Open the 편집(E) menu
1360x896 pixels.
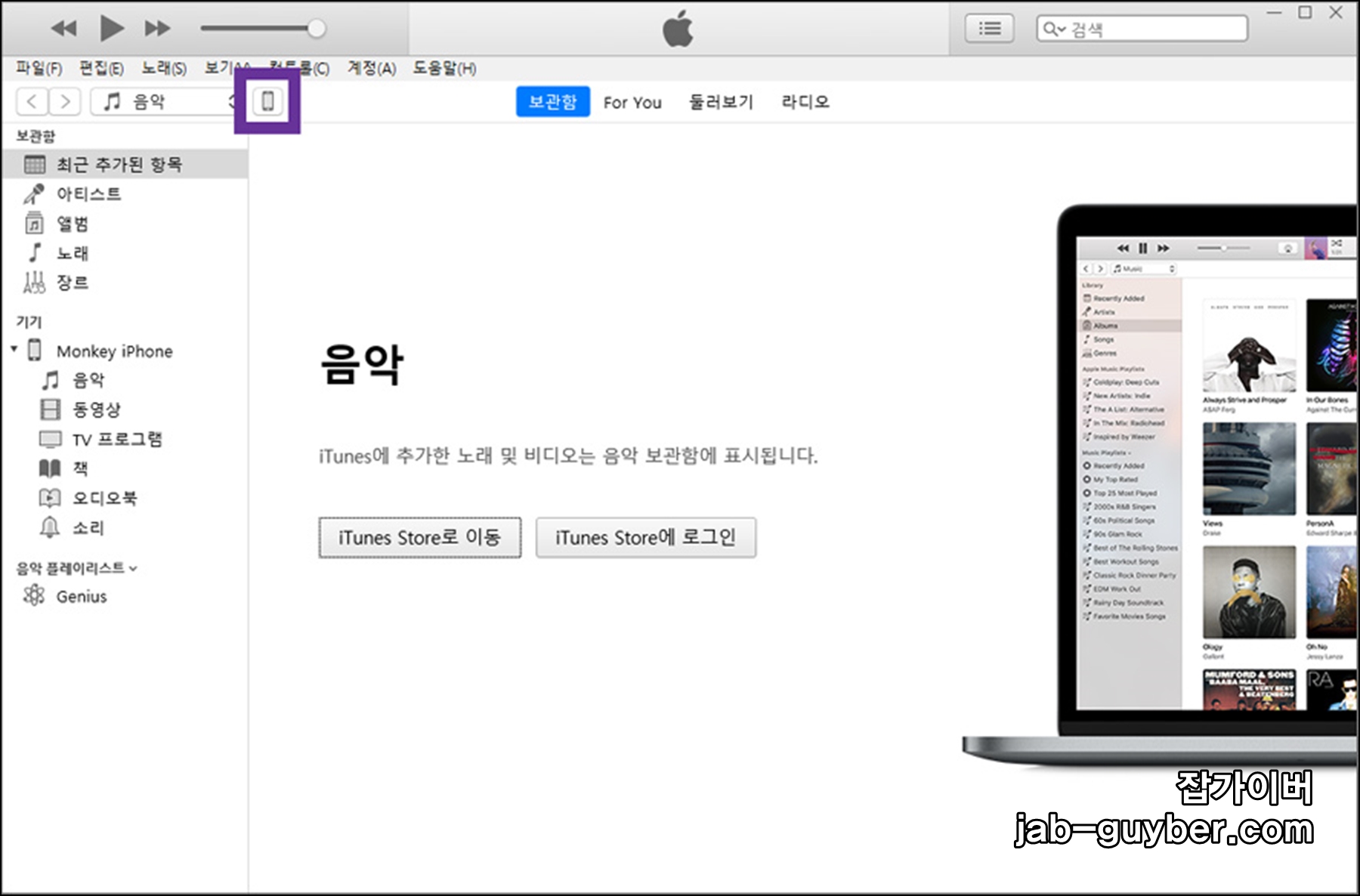[101, 68]
